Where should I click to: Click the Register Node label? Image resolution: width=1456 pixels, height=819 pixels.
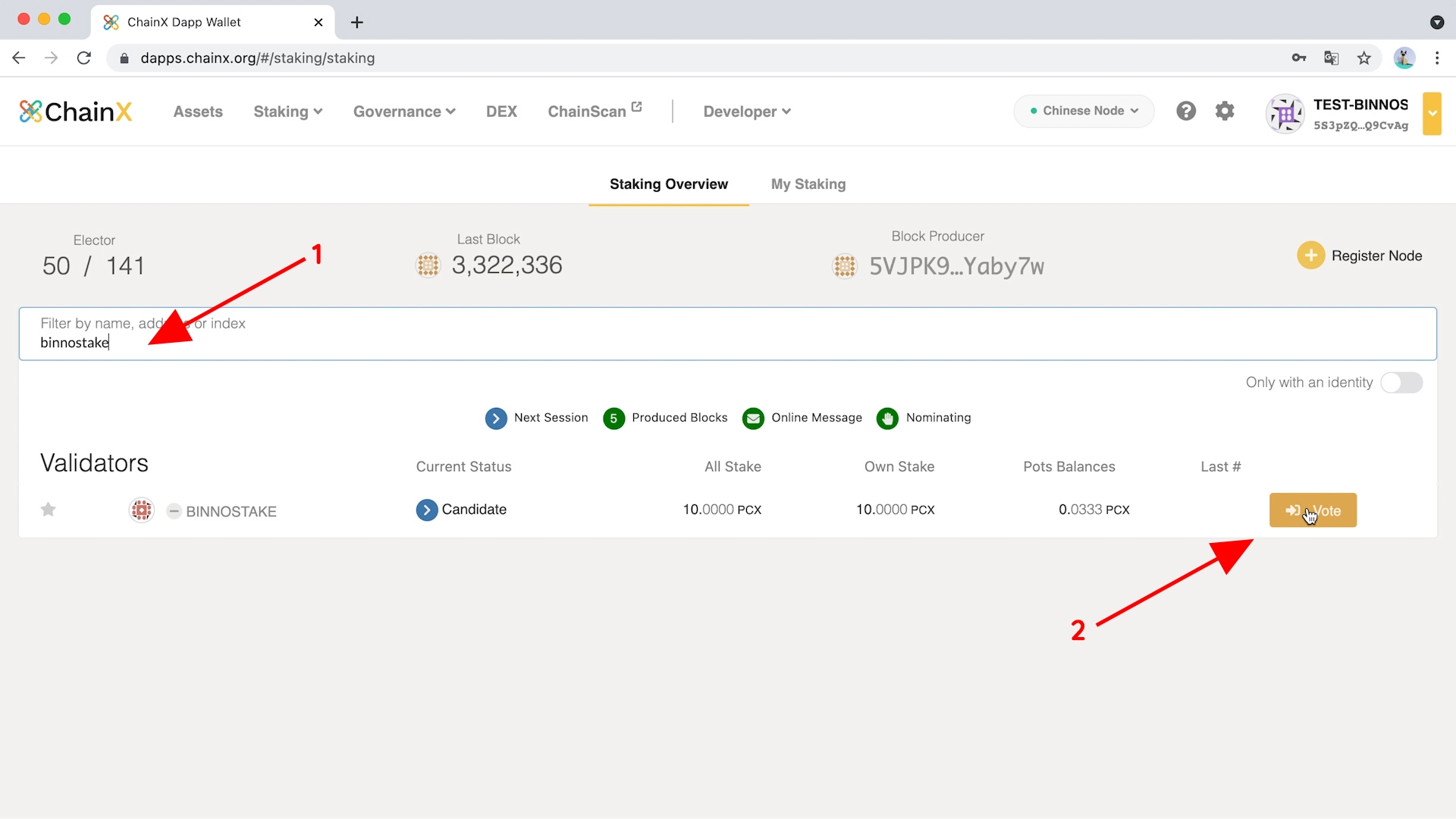pos(1376,256)
